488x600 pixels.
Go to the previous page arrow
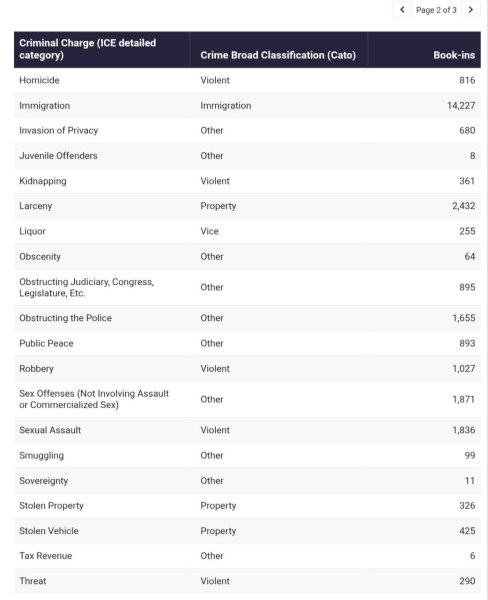coord(402,10)
